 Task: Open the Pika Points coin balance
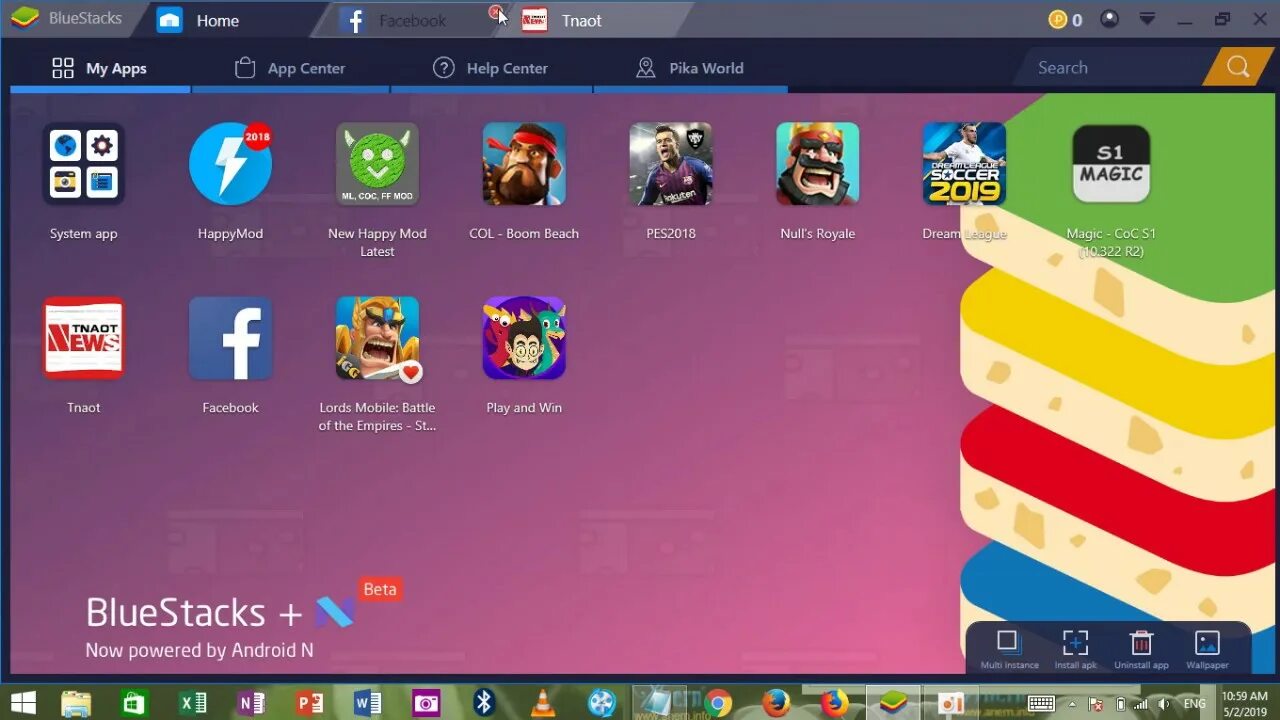[1065, 20]
